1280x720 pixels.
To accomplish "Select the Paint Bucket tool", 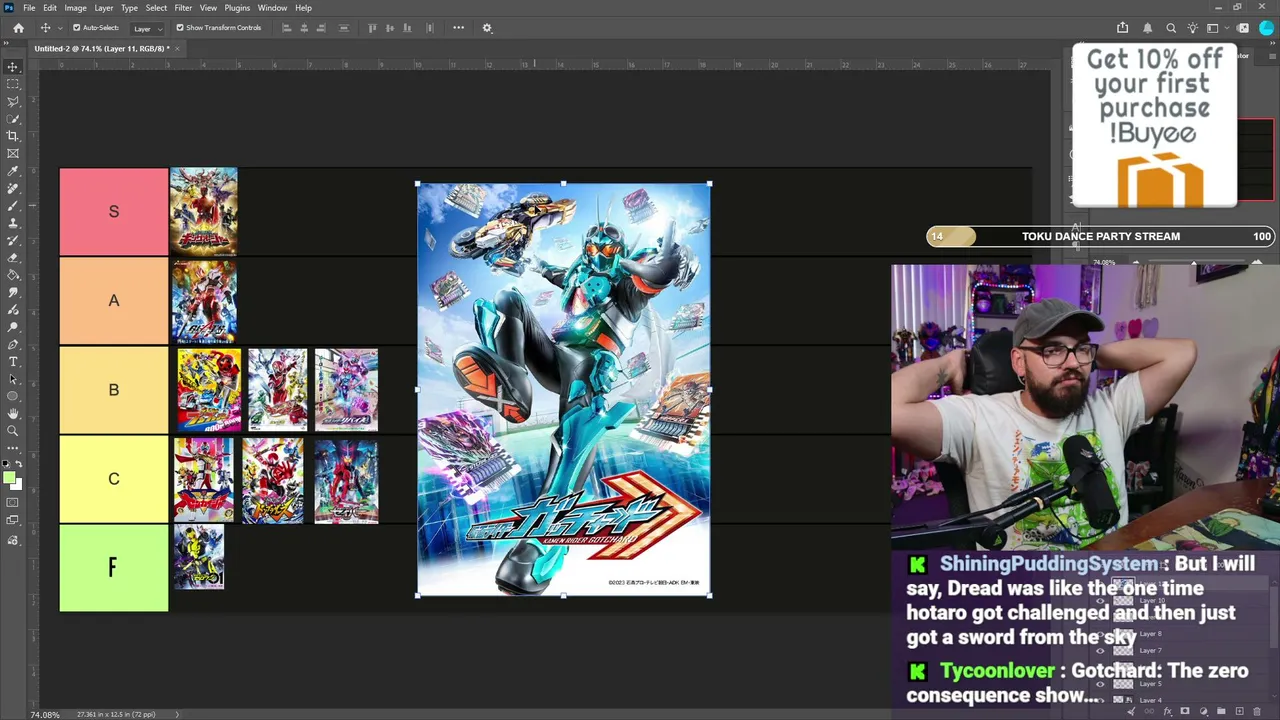I will click(13, 275).
